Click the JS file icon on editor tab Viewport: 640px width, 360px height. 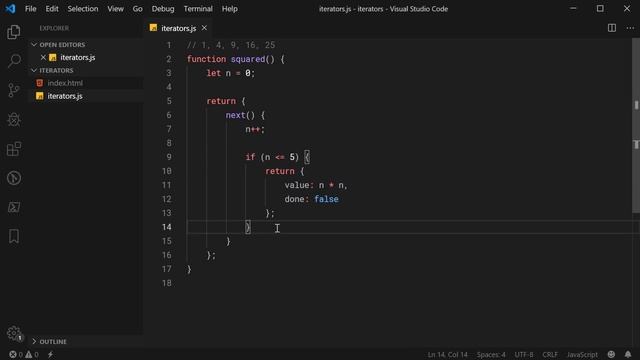tap(153, 28)
